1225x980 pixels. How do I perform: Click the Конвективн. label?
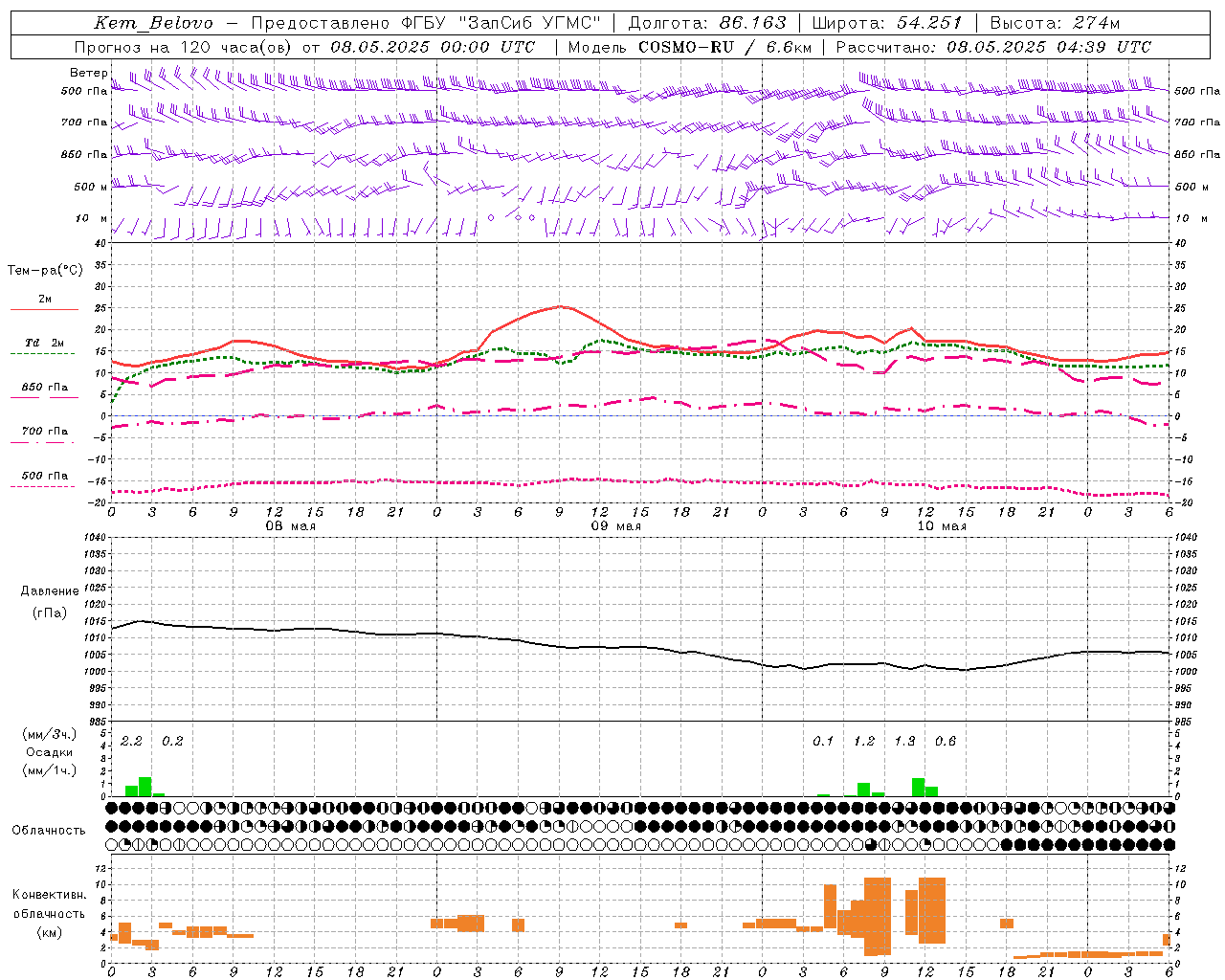[x=50, y=895]
